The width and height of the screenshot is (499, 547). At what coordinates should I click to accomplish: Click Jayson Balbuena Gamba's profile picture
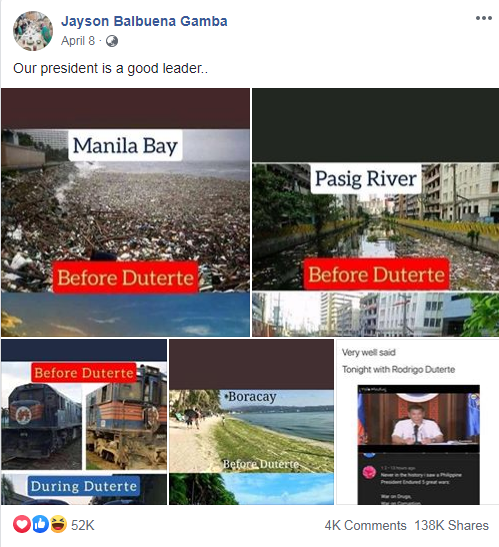point(33,31)
